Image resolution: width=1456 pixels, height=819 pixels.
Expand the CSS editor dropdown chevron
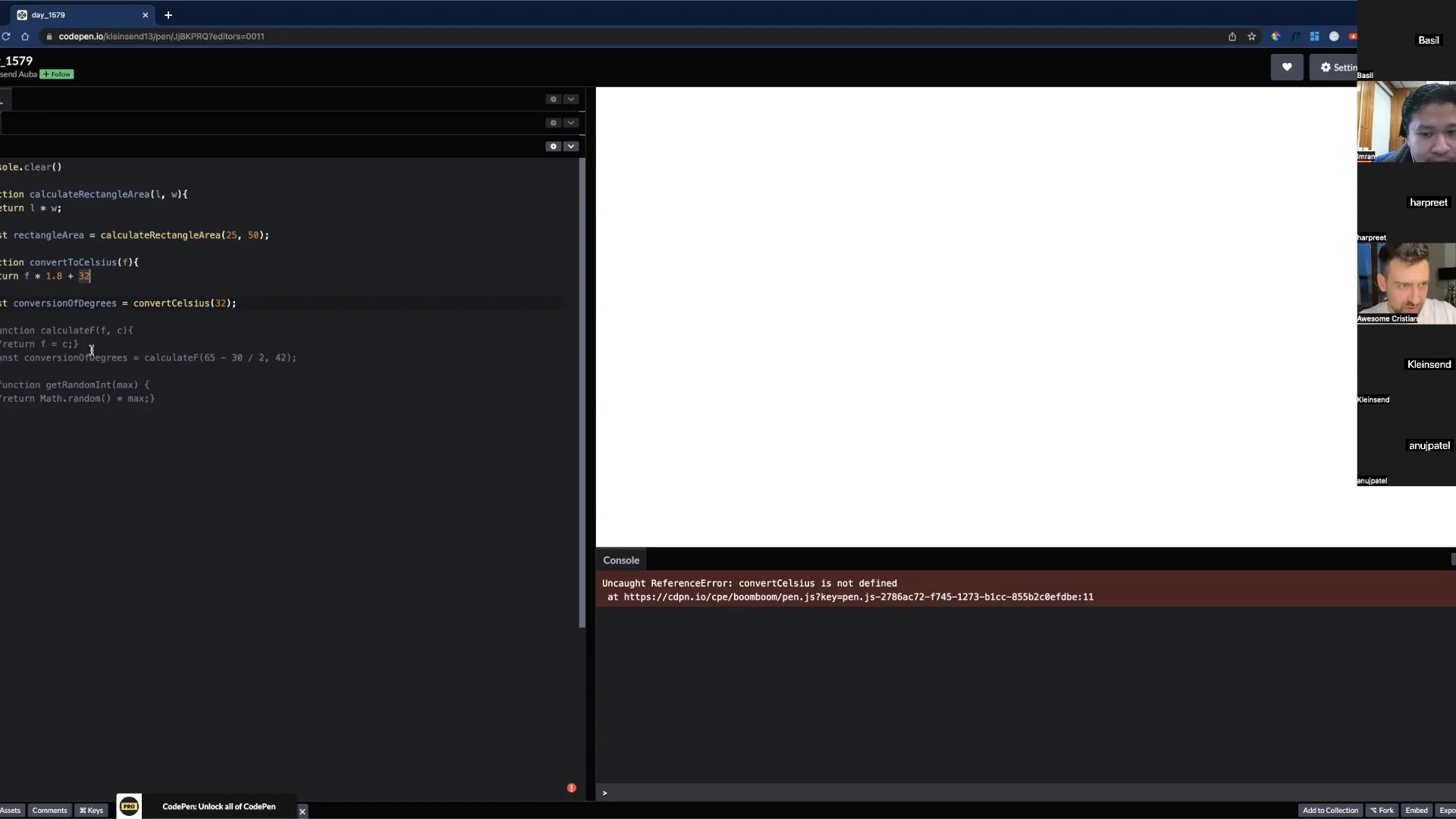tap(571, 123)
